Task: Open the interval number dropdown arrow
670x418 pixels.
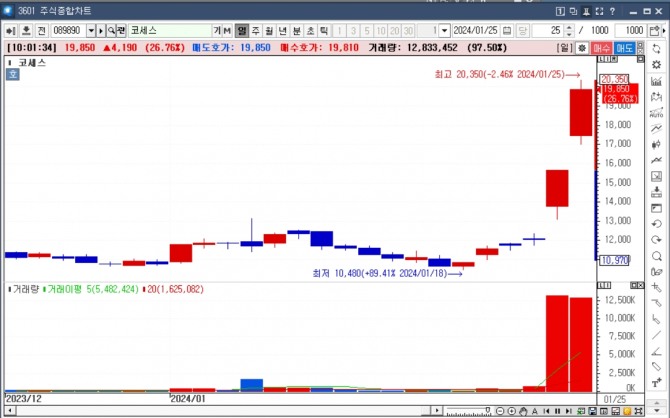Action: (444, 31)
